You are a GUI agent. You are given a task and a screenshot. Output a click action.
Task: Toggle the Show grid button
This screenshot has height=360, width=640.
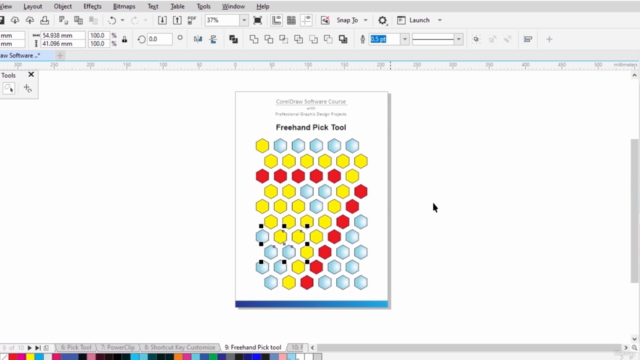point(291,20)
